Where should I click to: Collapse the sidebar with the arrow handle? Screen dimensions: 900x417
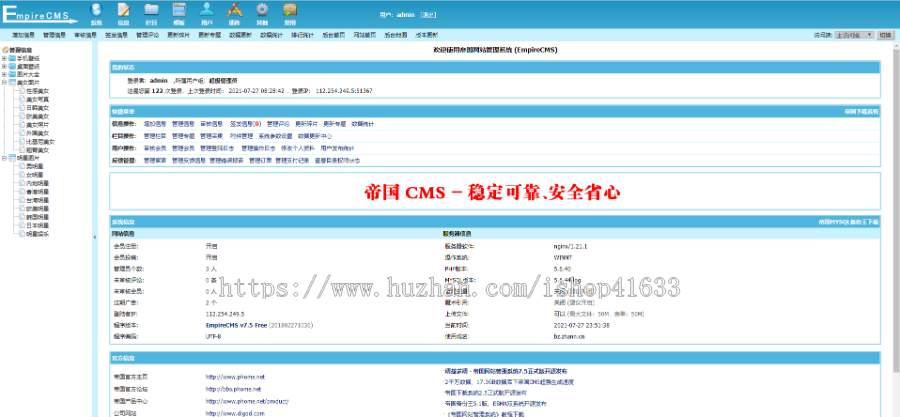coord(95,237)
